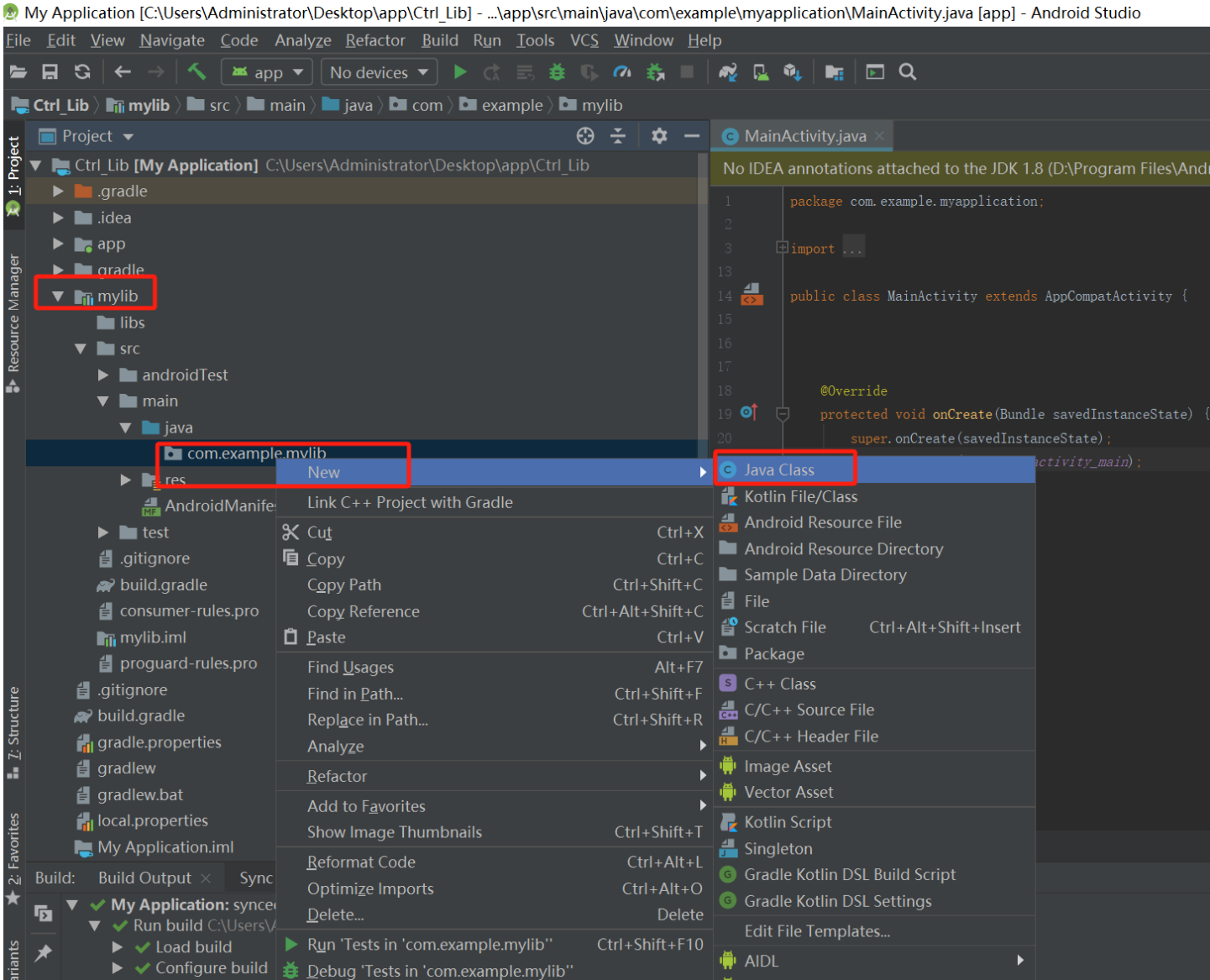Click the override gutter icon on line 19
The image size is (1210, 980).
[749, 412]
